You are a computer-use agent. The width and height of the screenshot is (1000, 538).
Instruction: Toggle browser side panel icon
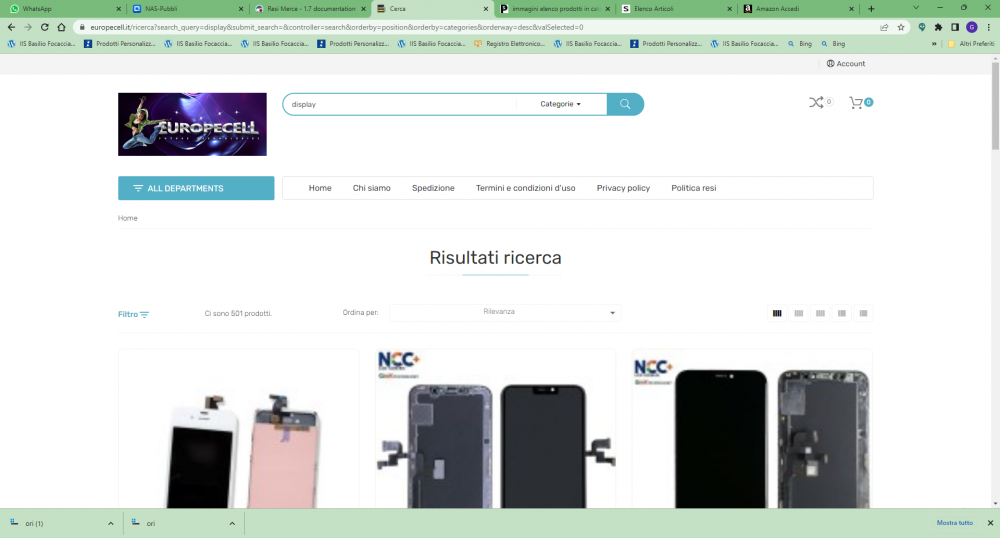click(x=955, y=27)
